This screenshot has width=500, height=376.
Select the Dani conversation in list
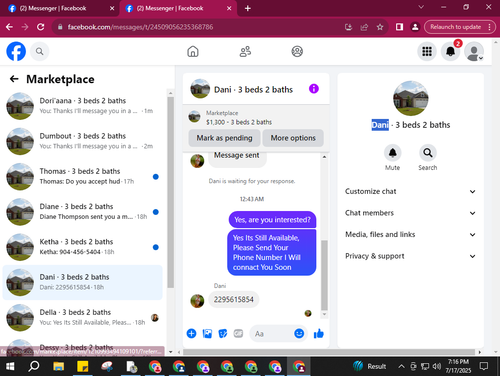pyautogui.click(x=83, y=282)
